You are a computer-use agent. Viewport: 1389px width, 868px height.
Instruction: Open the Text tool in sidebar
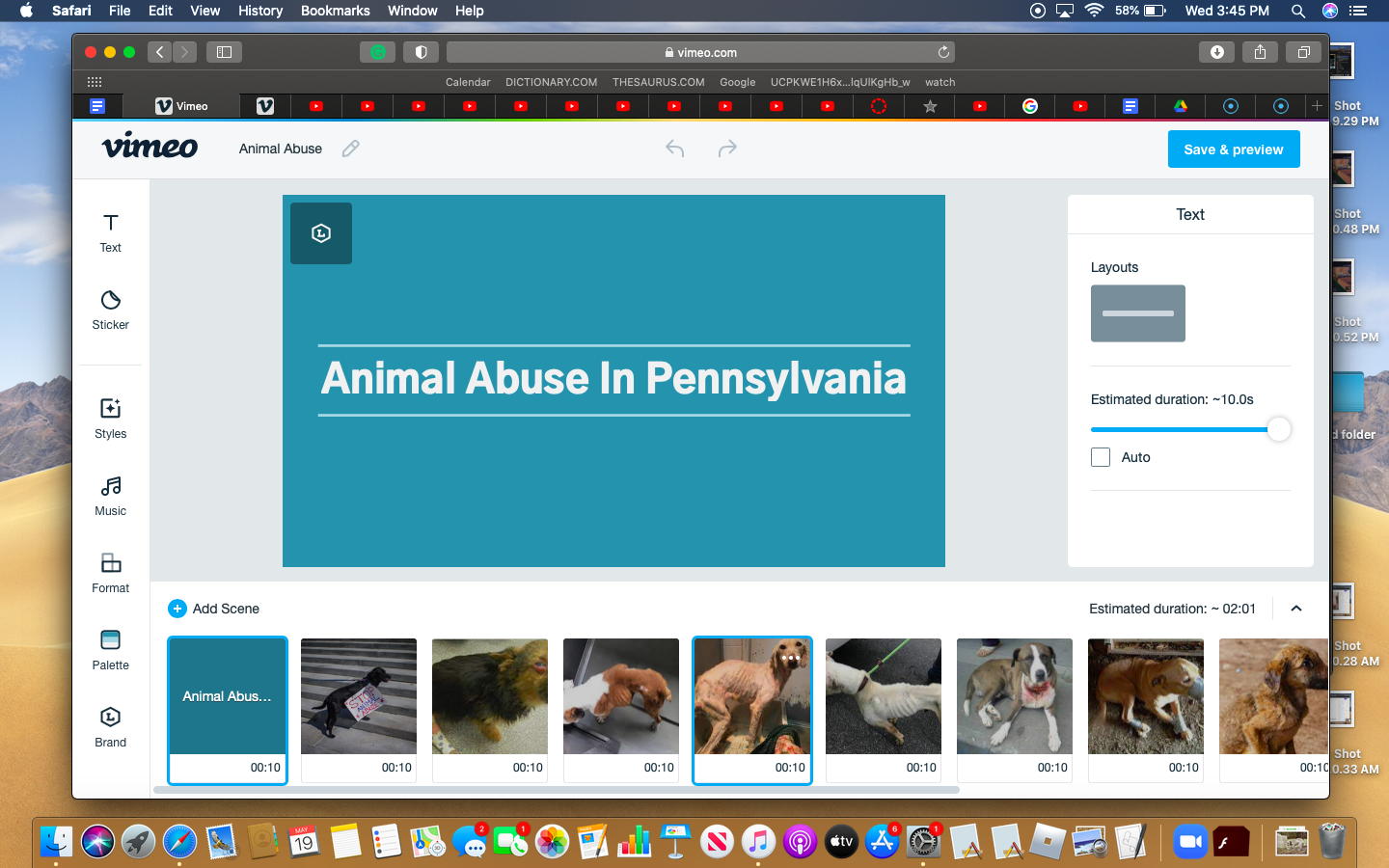[110, 232]
